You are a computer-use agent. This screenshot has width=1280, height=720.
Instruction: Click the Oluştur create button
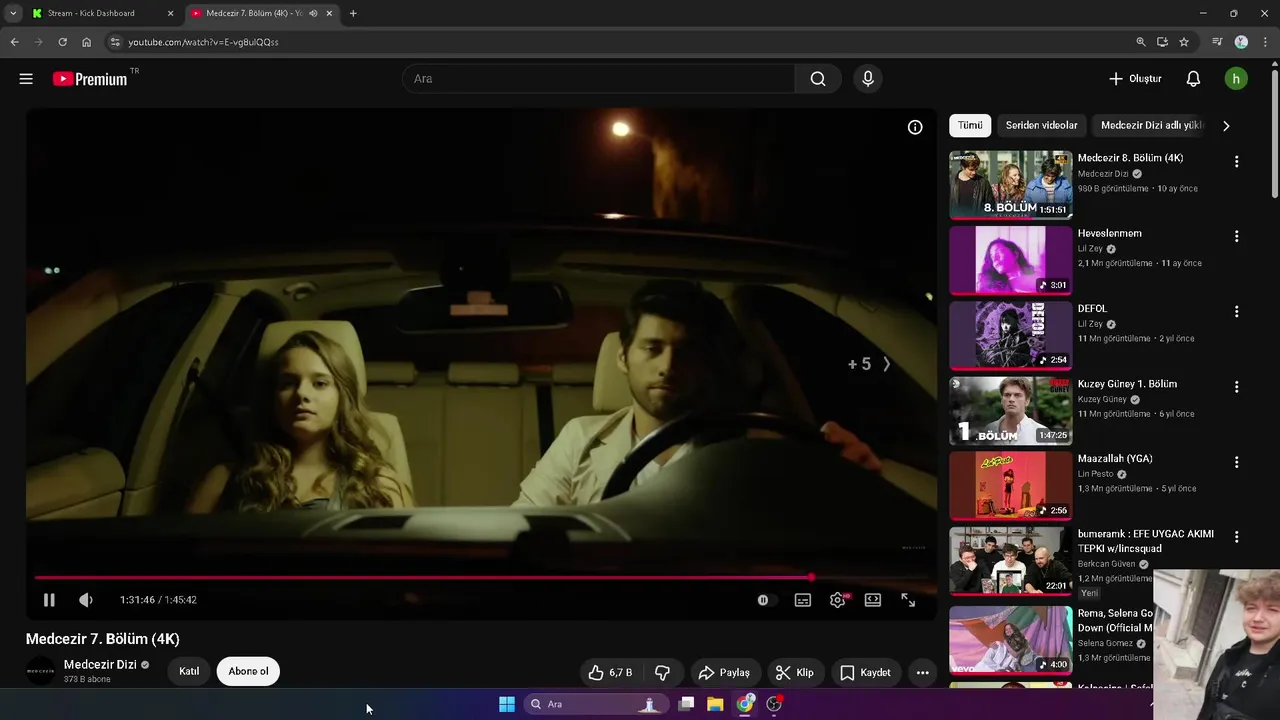click(1136, 79)
